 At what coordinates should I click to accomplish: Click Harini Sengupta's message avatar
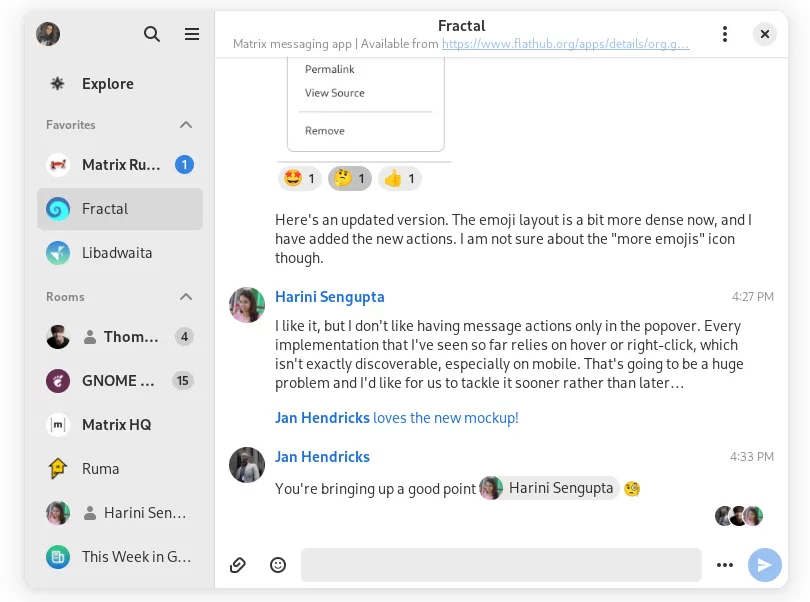coord(247,305)
